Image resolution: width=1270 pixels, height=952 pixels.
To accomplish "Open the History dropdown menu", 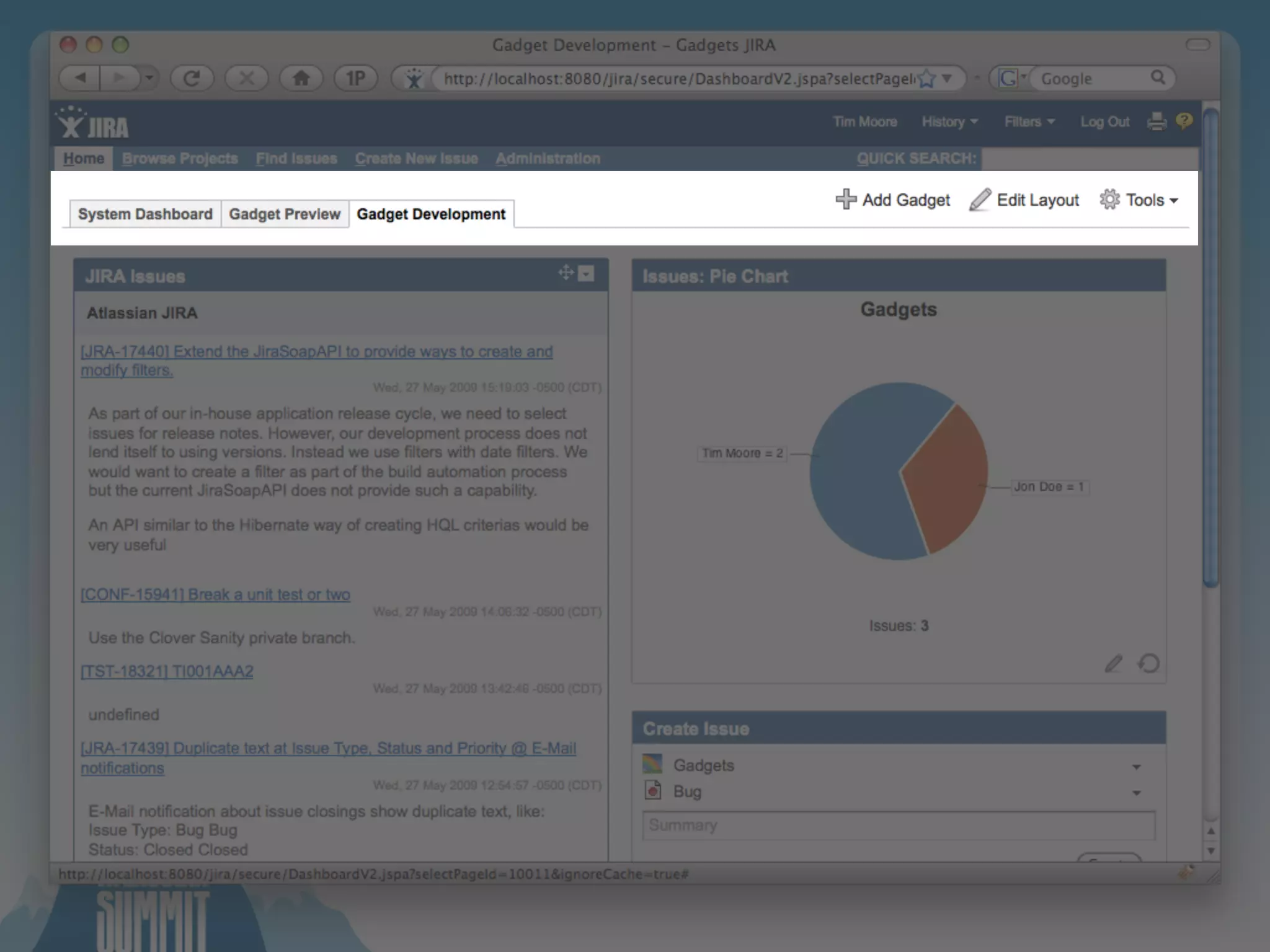I will 949,122.
